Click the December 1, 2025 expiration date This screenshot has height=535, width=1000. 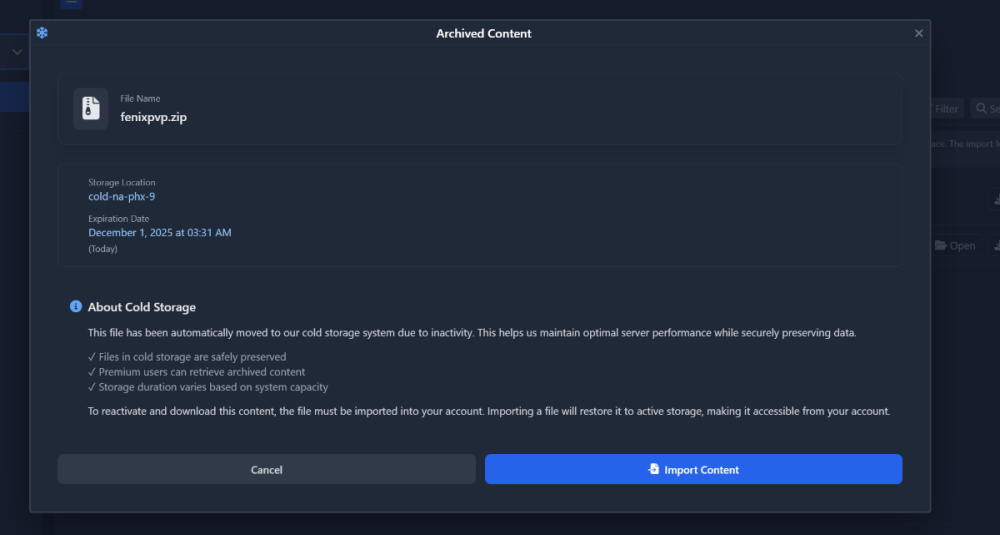pyautogui.click(x=159, y=233)
